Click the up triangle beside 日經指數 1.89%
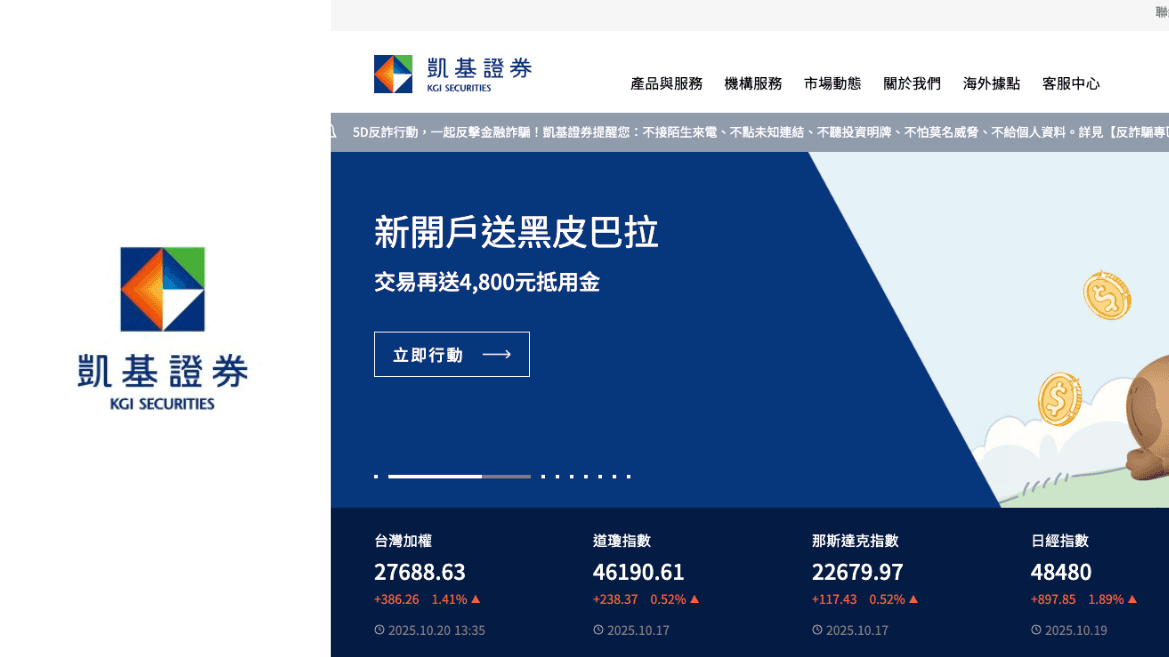 coord(1133,599)
